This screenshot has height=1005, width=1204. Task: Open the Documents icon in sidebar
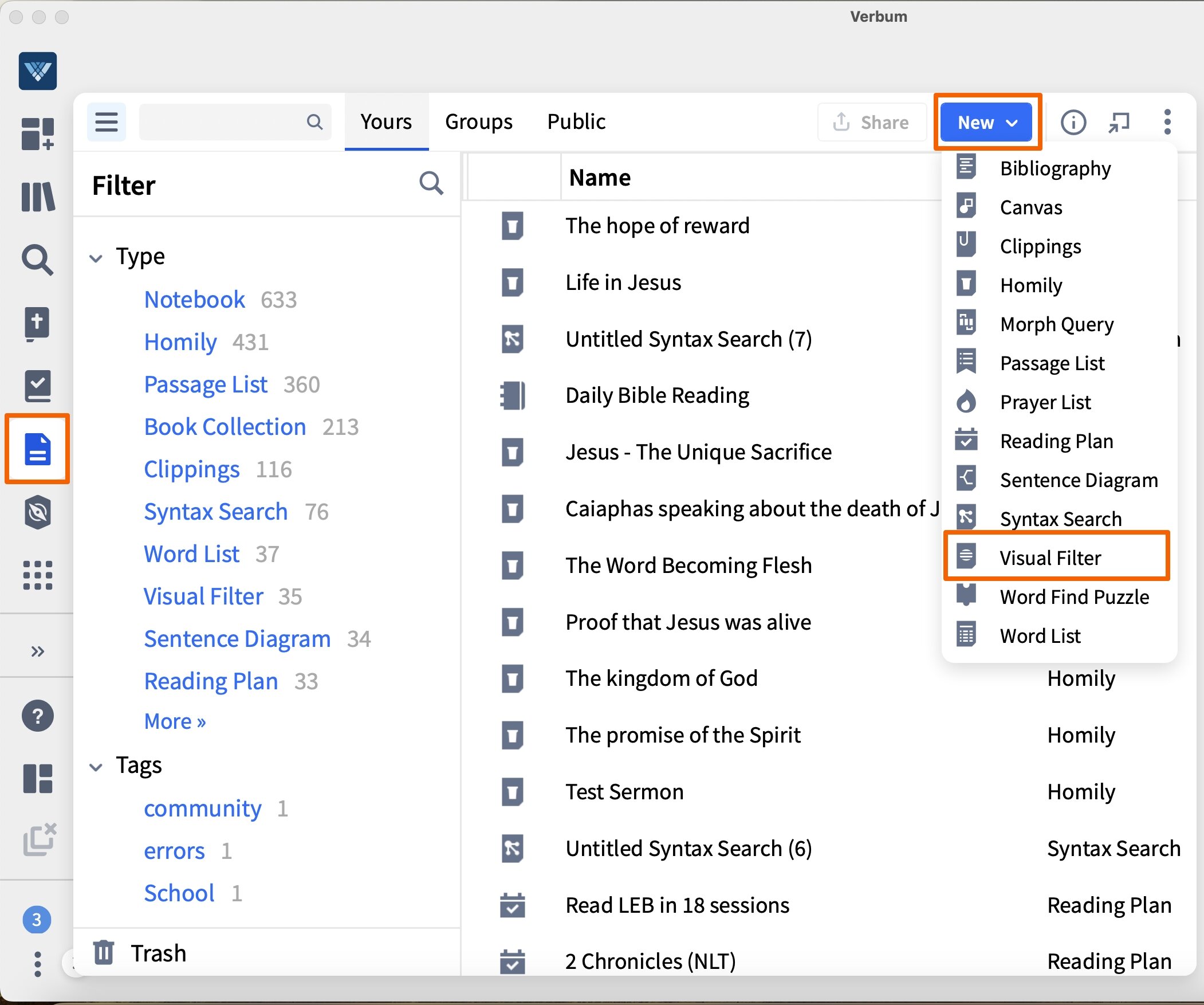click(x=38, y=449)
